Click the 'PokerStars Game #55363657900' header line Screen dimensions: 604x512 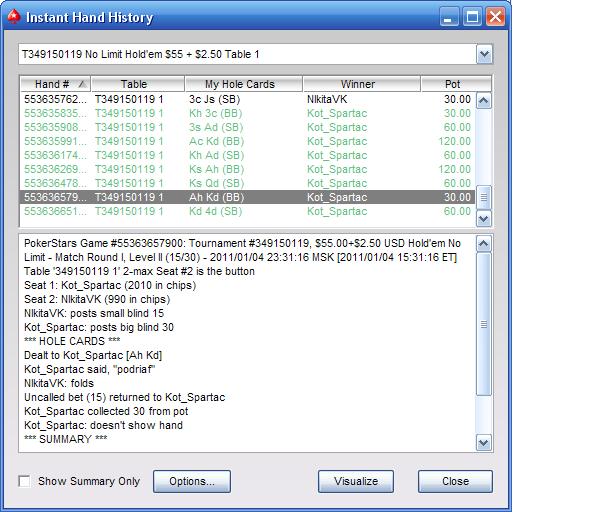pyautogui.click(x=242, y=243)
